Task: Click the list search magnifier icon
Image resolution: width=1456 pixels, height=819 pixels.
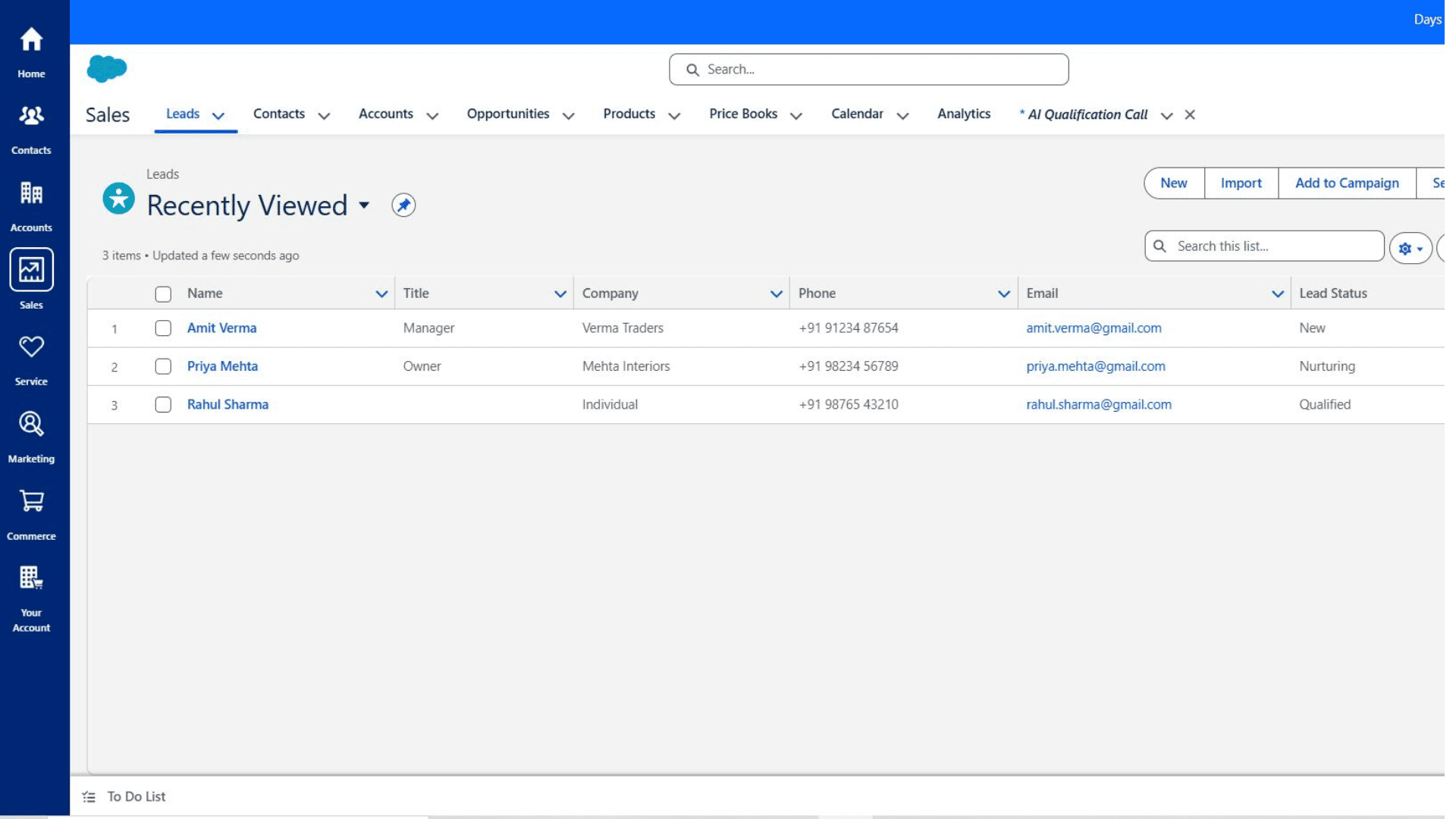Action: click(x=1159, y=246)
